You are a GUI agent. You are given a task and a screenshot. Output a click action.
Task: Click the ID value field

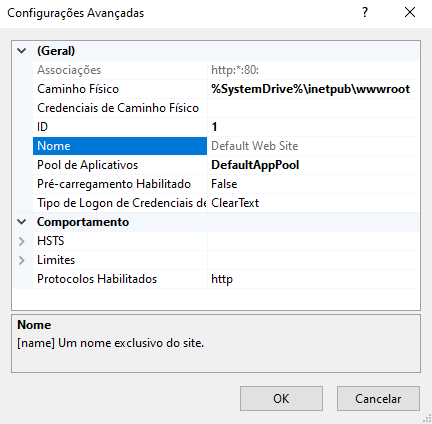pyautogui.click(x=313, y=127)
